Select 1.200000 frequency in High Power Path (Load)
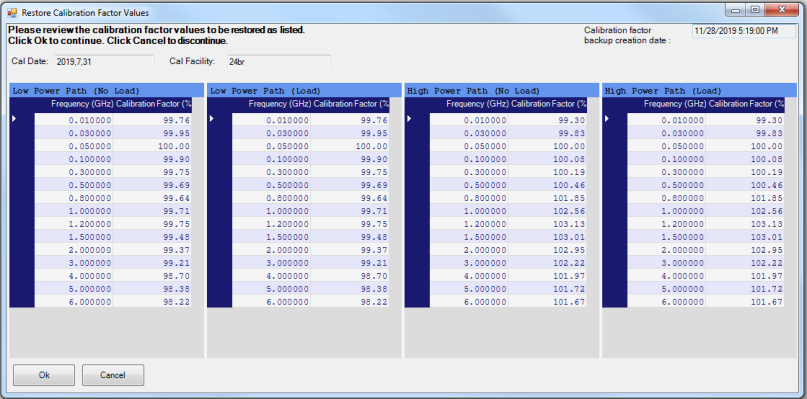Screen dimensions: 807x399 tap(667, 224)
